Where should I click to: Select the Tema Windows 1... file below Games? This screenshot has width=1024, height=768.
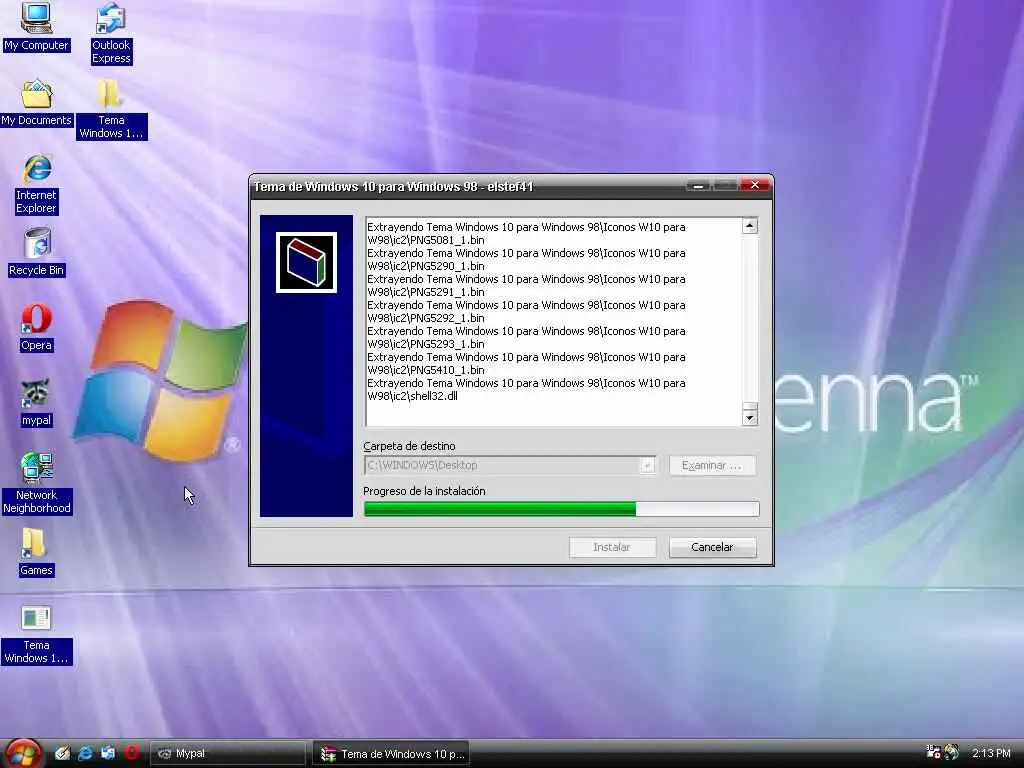[x=37, y=635]
